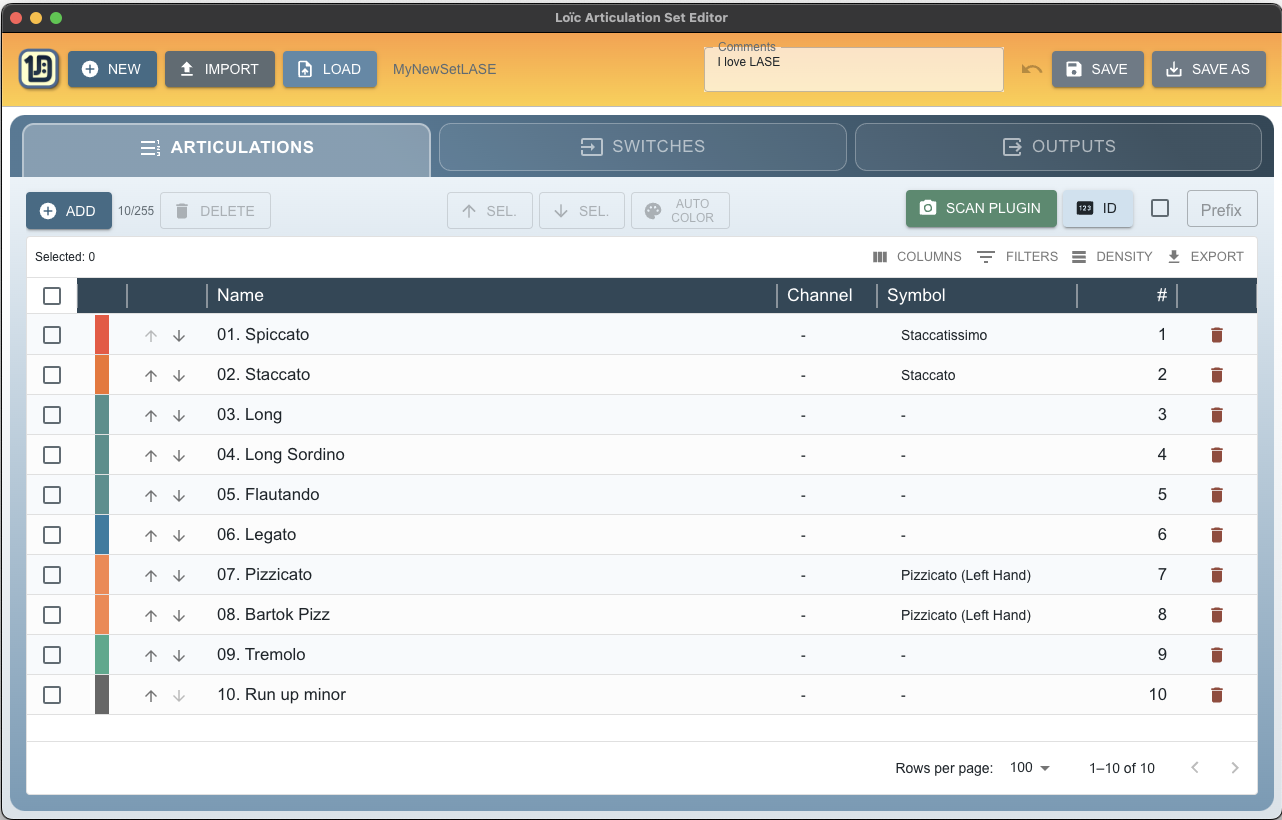This screenshot has height=820, width=1282.
Task: Open the Rows per page dropdown
Action: coord(1030,768)
